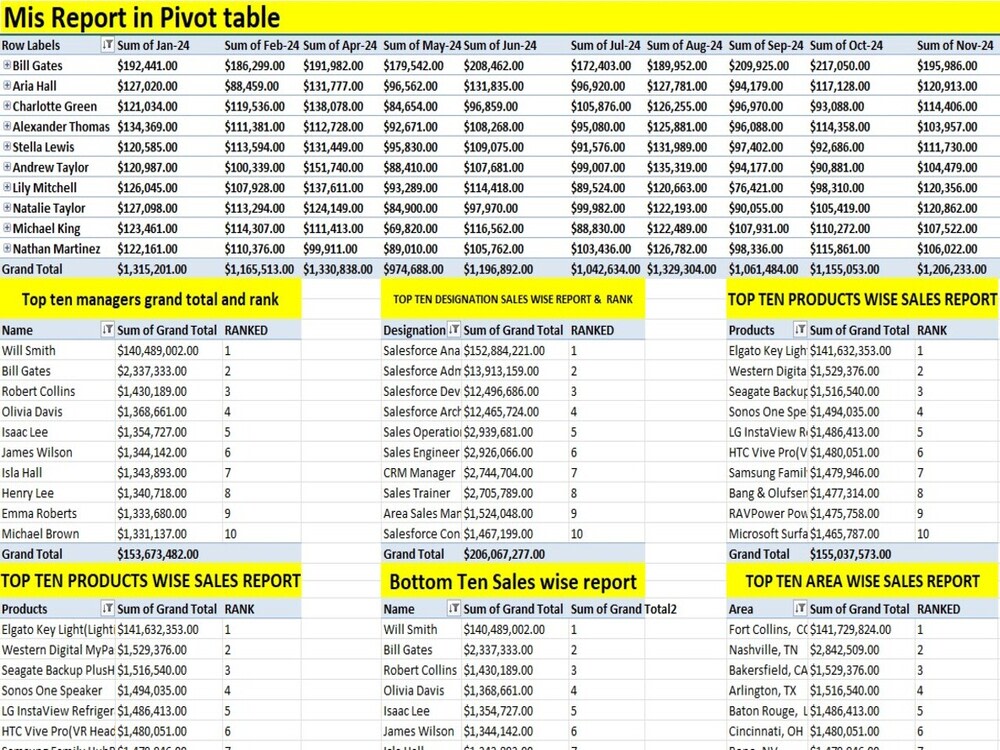Open the Designation filter dropdown
This screenshot has width=1000, height=750.
[453, 330]
